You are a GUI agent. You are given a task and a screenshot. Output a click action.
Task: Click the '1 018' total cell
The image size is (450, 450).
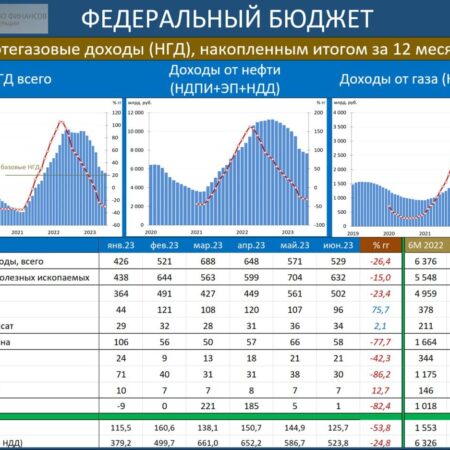click(x=426, y=406)
